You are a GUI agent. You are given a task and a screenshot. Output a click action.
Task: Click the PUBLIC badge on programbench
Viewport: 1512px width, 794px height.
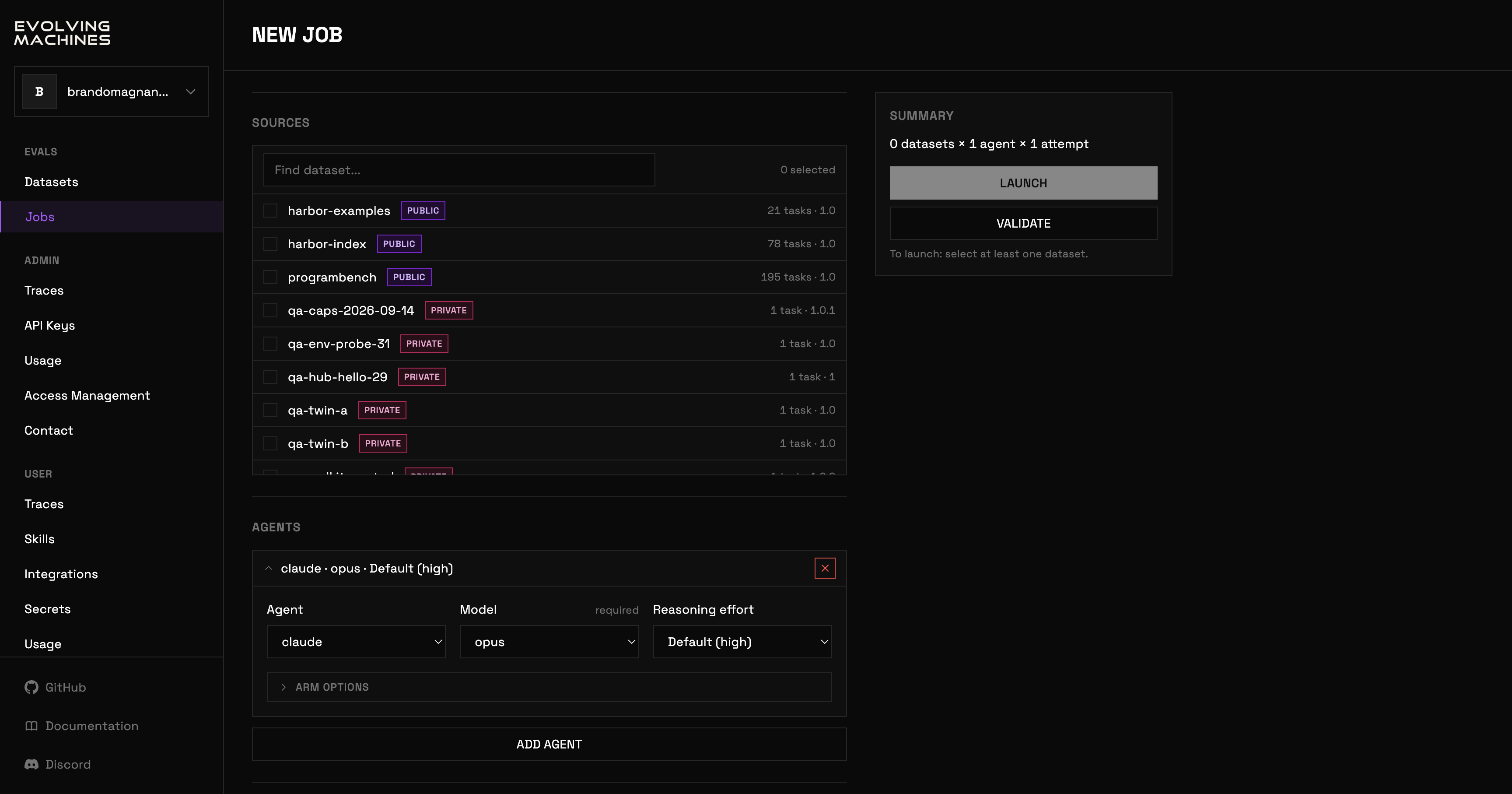click(409, 277)
